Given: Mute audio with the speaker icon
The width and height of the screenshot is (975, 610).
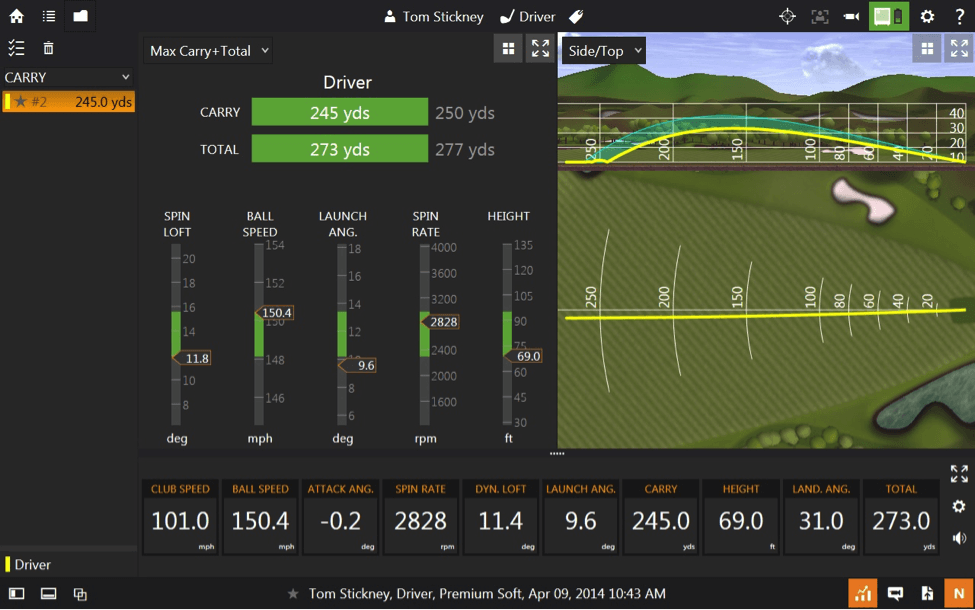Looking at the screenshot, I should click(958, 537).
